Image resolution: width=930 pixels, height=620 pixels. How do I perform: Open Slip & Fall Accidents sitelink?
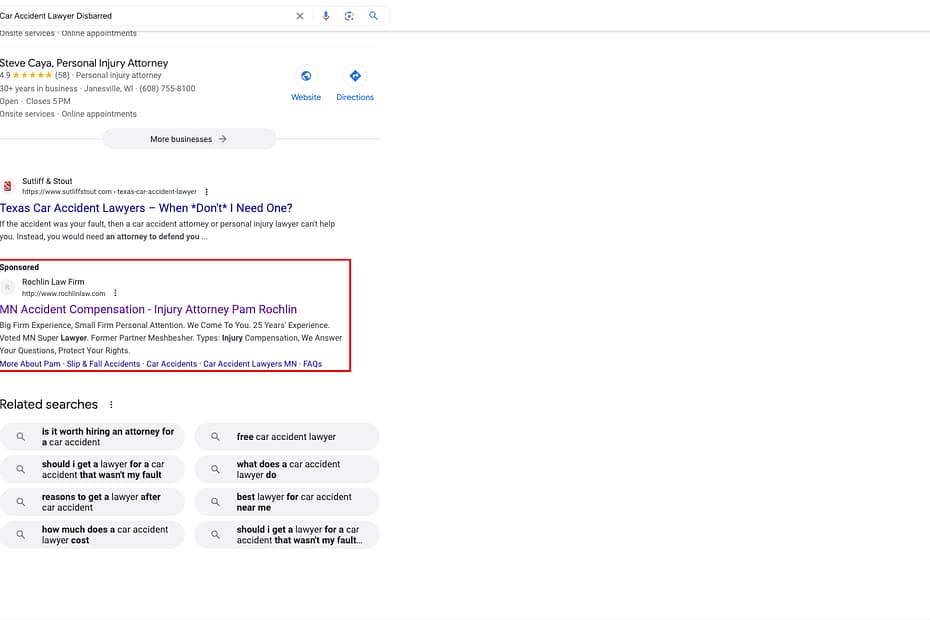[103, 364]
